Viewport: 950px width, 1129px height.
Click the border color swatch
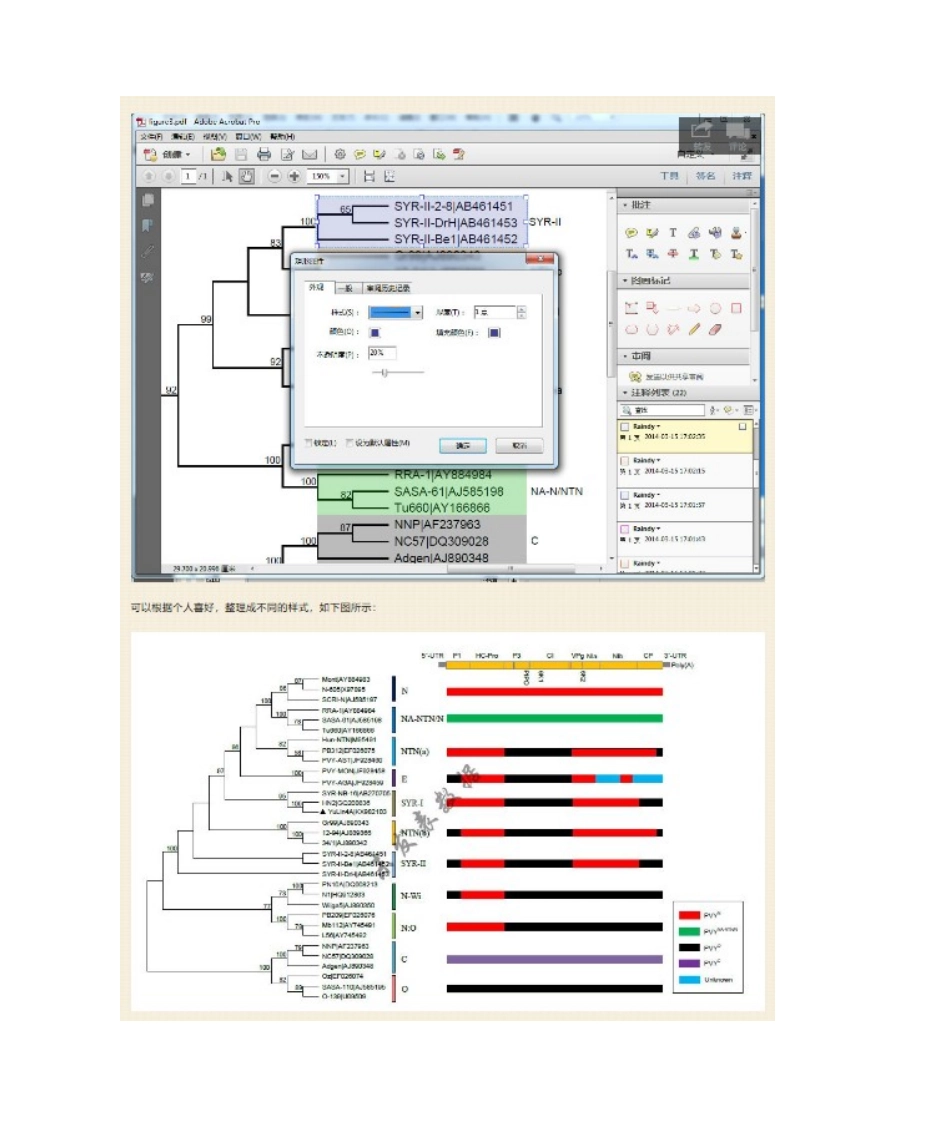pyautogui.click(x=375, y=332)
